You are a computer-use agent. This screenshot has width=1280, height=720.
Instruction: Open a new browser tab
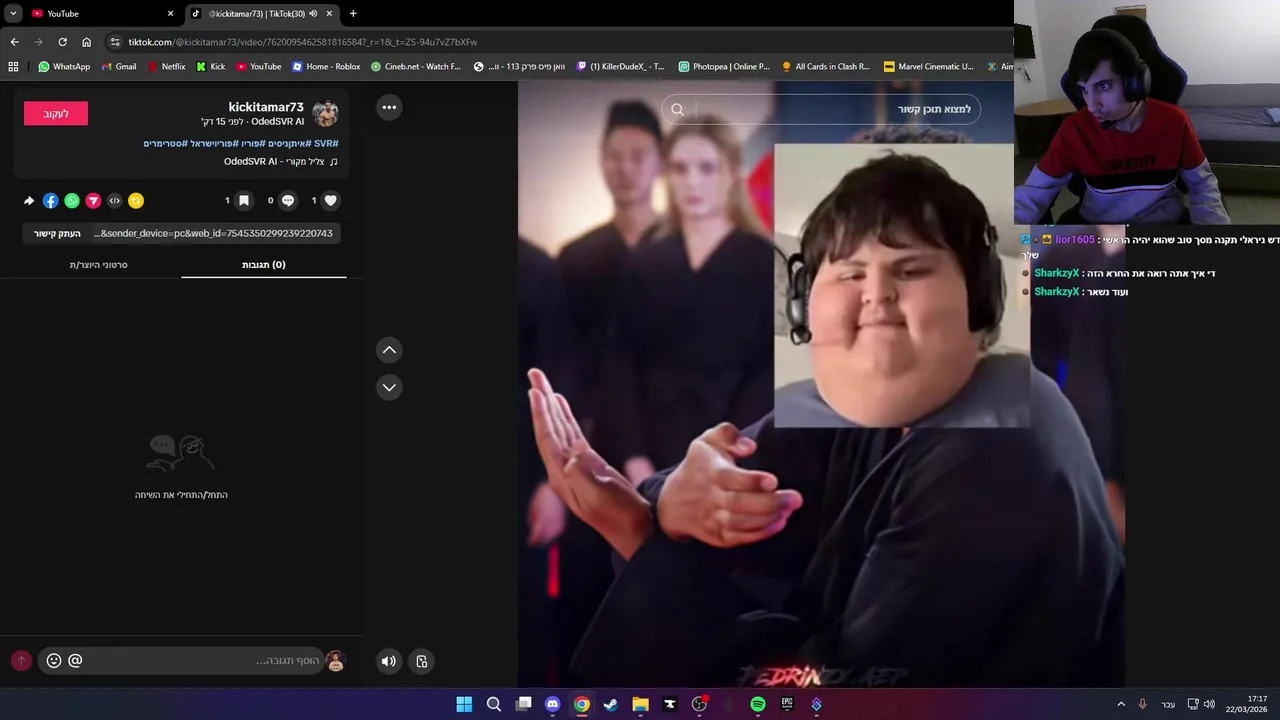coord(353,13)
